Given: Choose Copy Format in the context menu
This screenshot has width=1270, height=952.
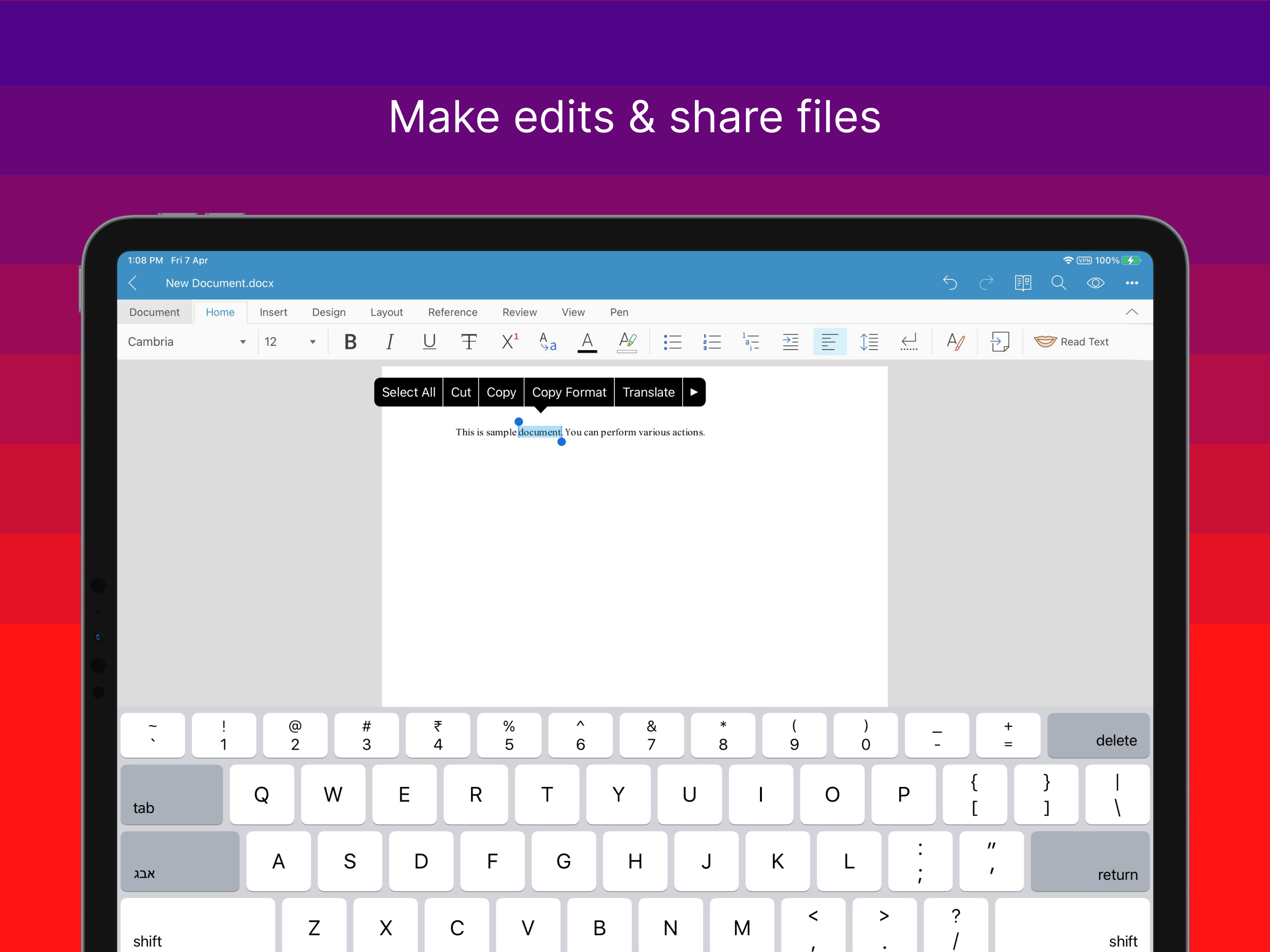Looking at the screenshot, I should click(569, 392).
